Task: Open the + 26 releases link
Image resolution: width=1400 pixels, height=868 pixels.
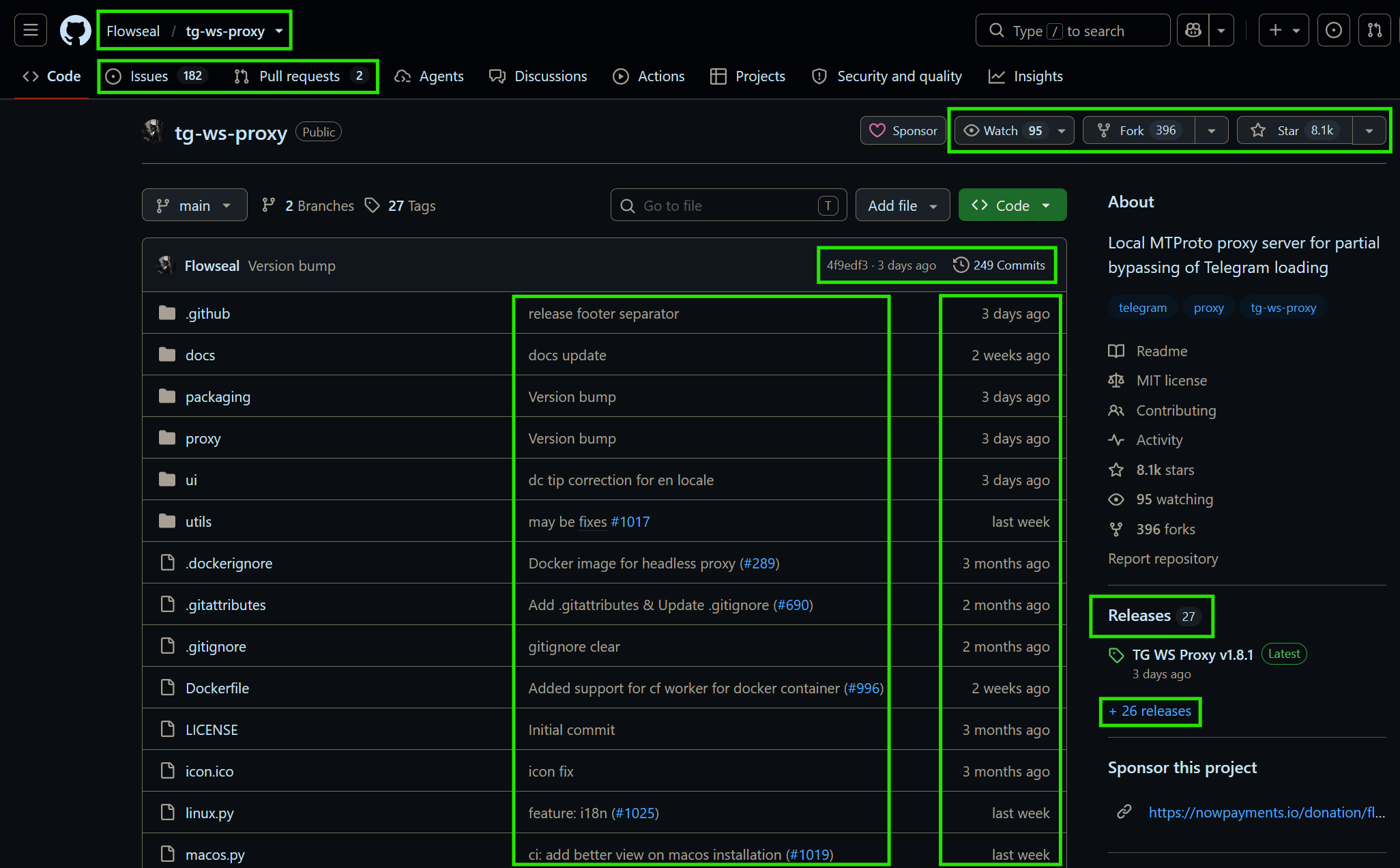Action: point(1150,711)
